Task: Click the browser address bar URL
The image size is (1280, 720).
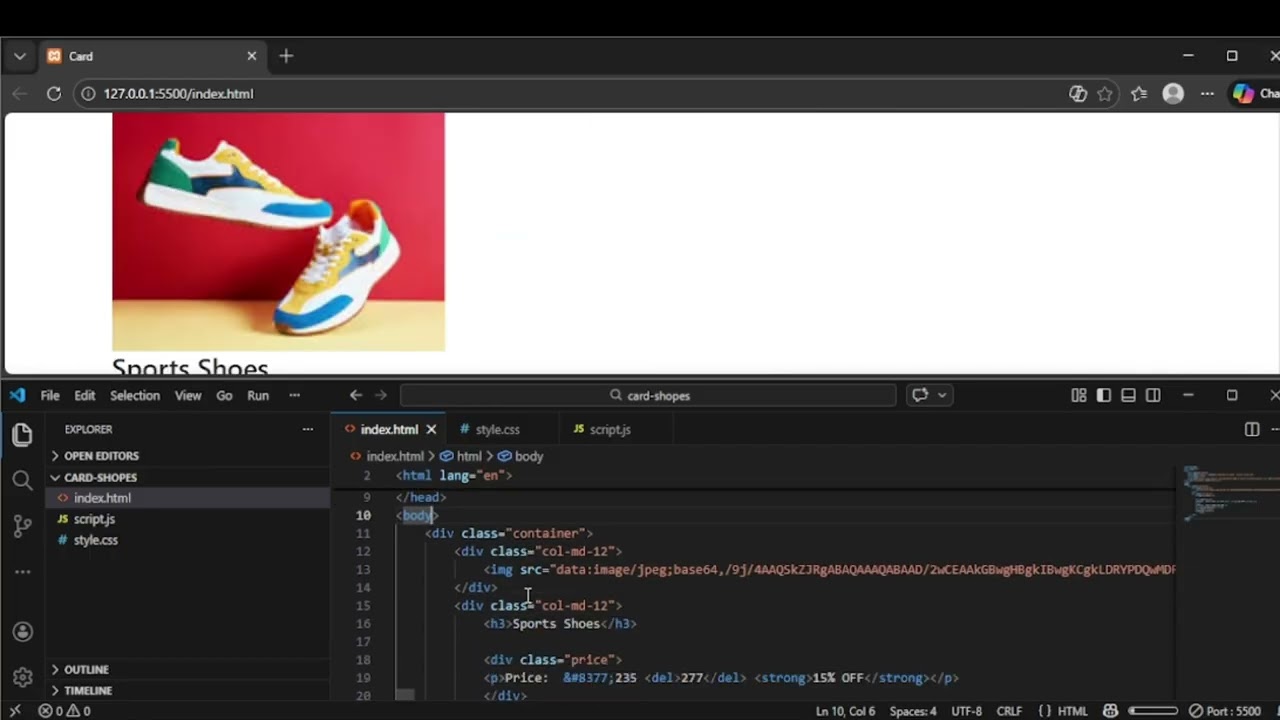Action: [178, 93]
